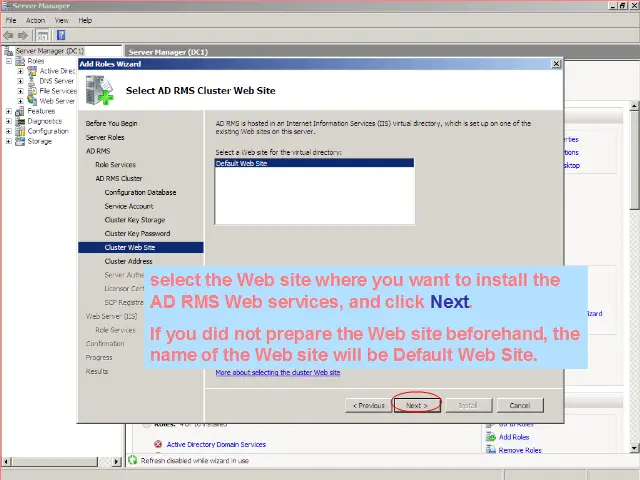Image resolution: width=640 pixels, height=480 pixels.
Task: Click the Add Roles link in Server Manager
Action: click(514, 437)
